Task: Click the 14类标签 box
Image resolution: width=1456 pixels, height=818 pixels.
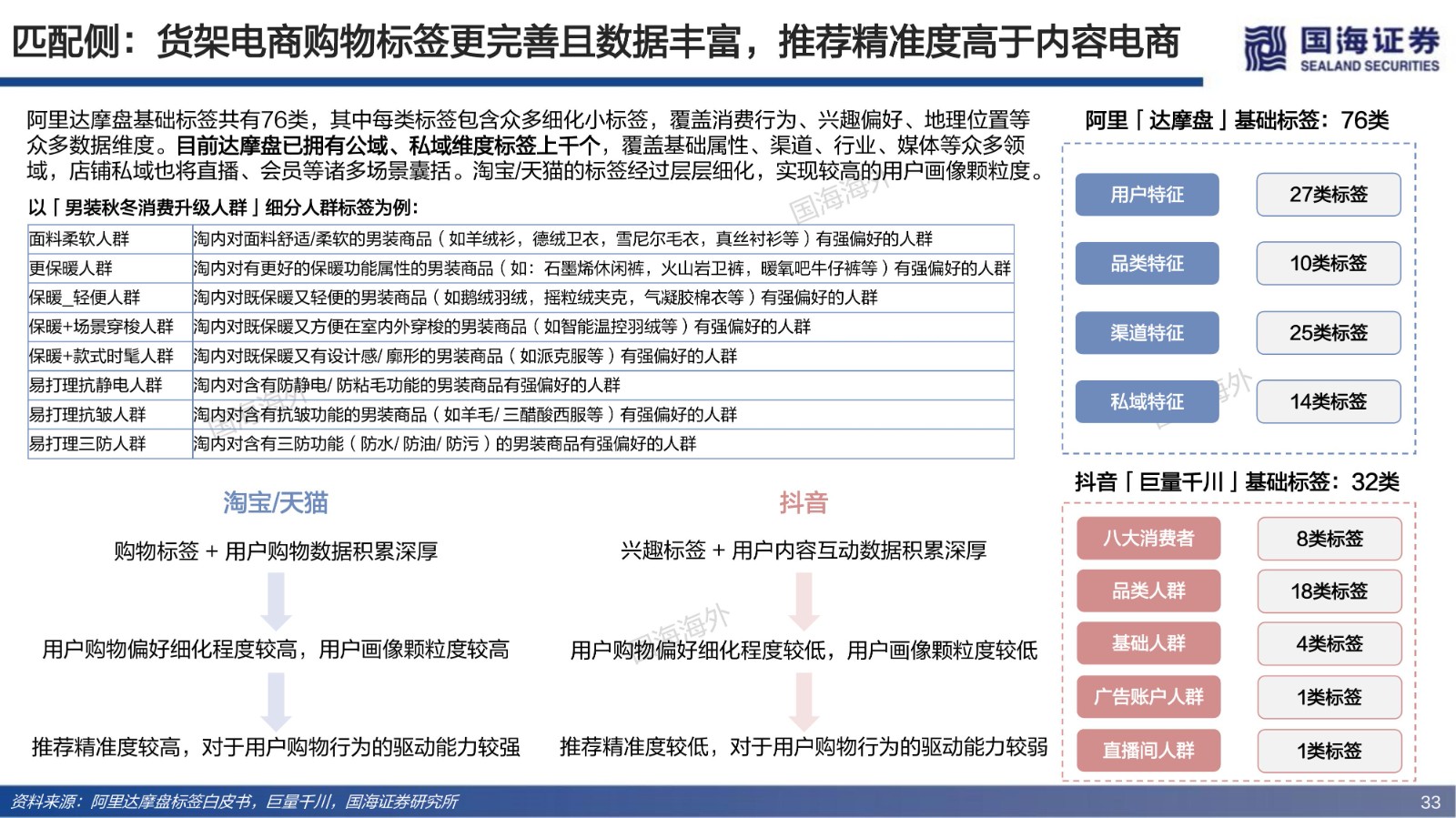Action: point(1329,402)
